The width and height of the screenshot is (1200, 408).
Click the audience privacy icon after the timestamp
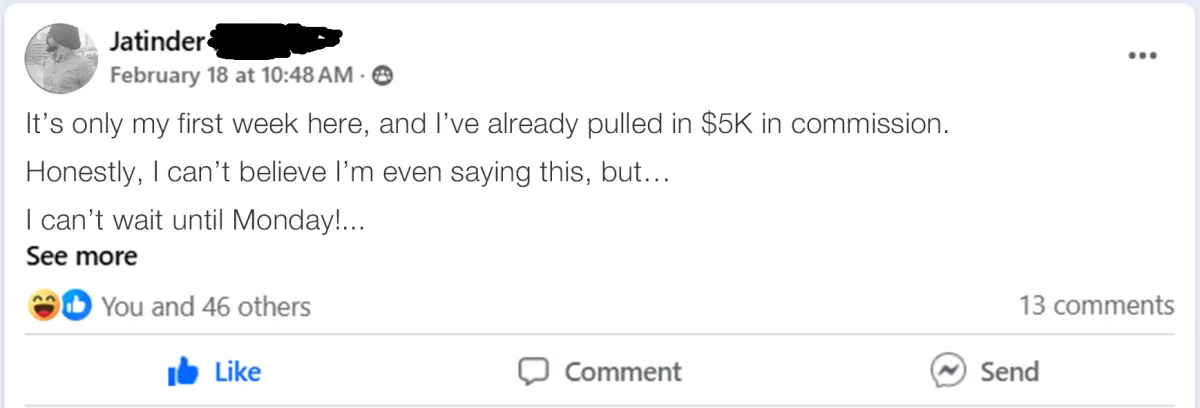click(x=383, y=74)
